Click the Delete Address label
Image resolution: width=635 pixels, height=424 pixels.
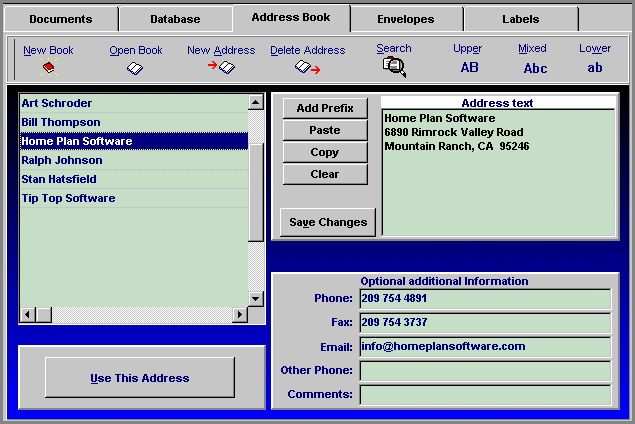[x=308, y=50]
